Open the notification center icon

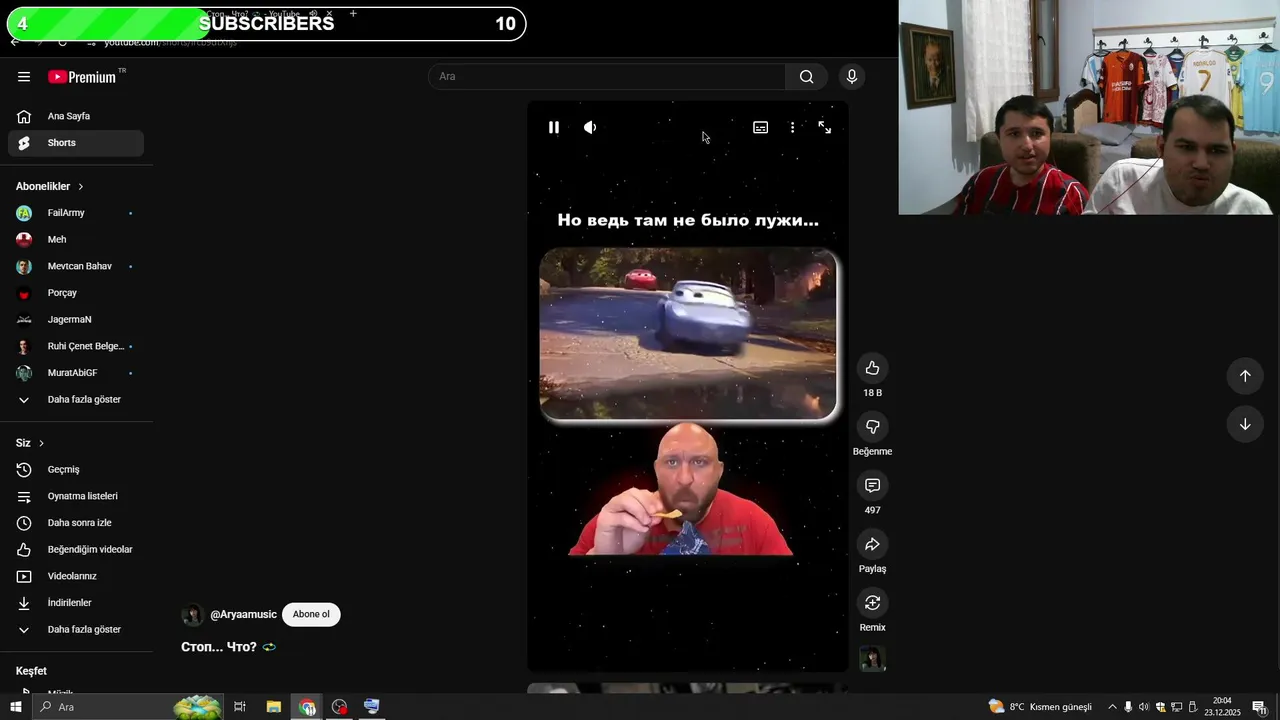(x=1260, y=707)
